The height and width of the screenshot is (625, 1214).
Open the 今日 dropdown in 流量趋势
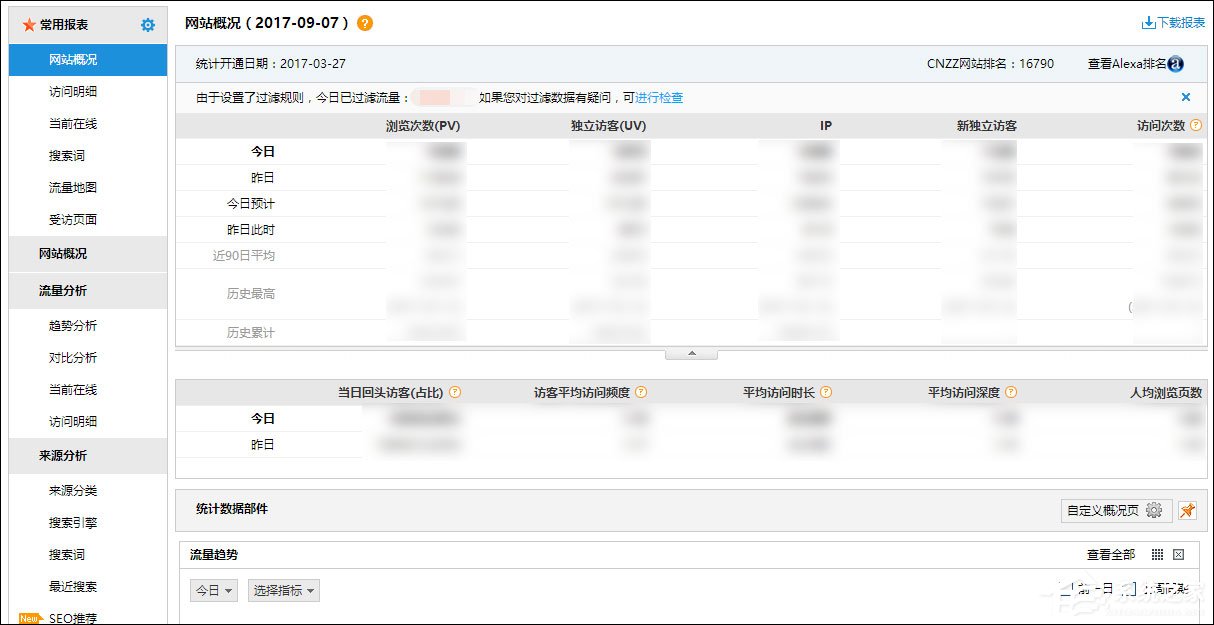click(x=213, y=590)
